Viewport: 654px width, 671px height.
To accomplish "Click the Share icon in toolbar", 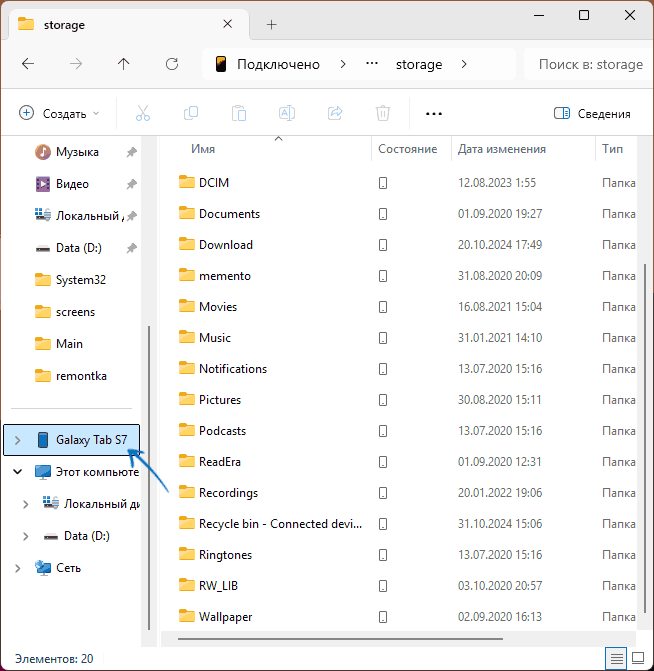I will coord(335,113).
